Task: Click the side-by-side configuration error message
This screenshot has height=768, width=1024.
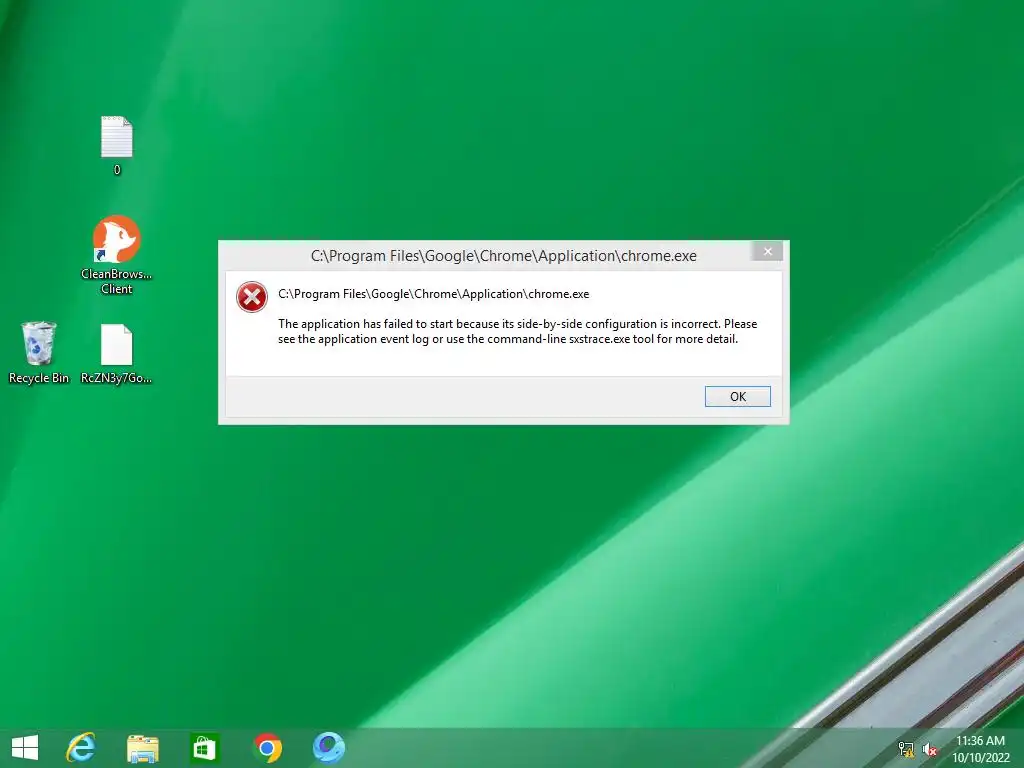Action: tap(517, 331)
